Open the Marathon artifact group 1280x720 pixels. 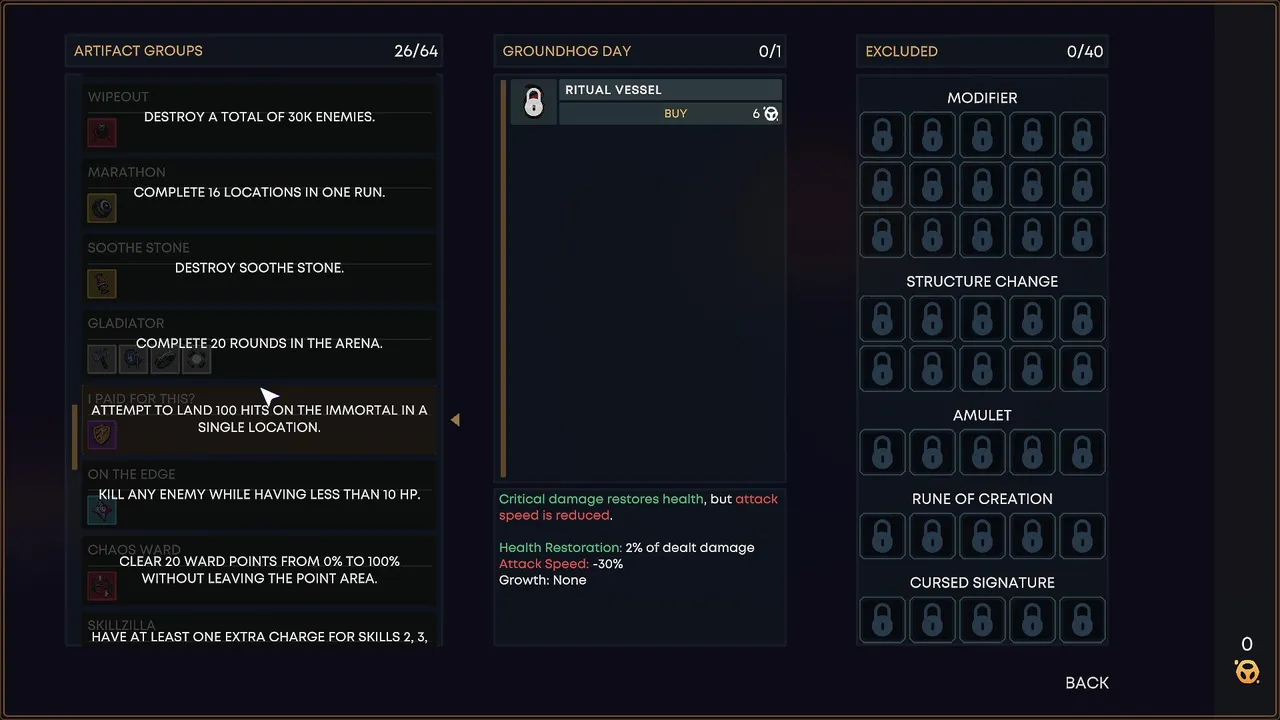(x=259, y=191)
